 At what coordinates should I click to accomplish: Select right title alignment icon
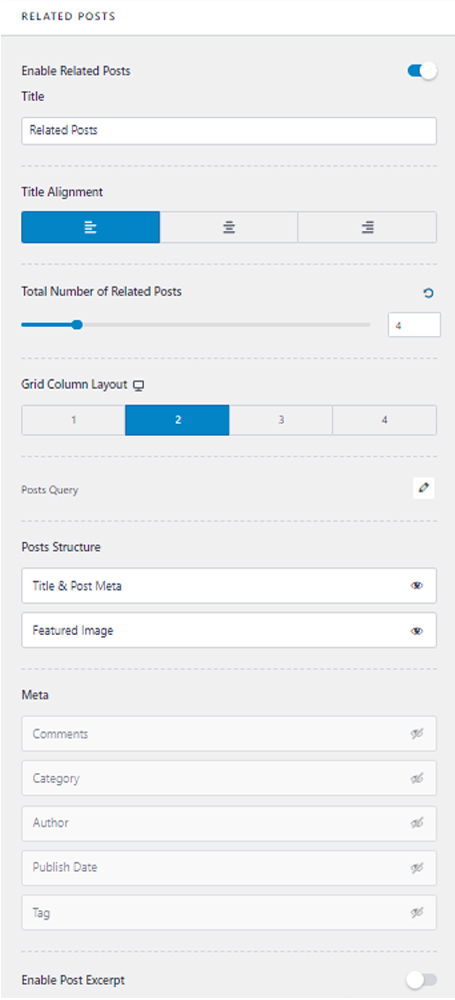[x=367, y=228]
